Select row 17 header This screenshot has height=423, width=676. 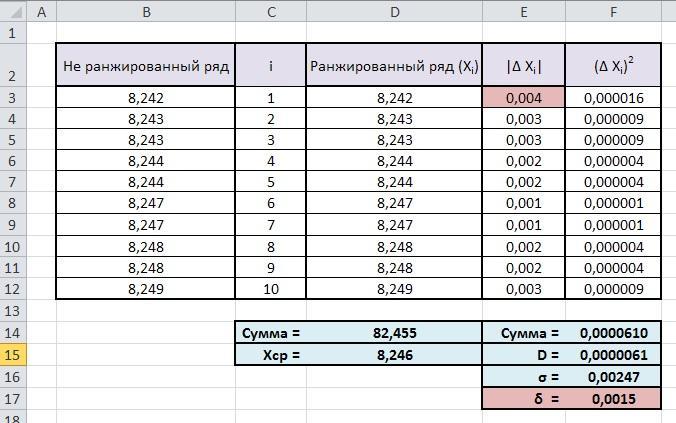pos(13,399)
